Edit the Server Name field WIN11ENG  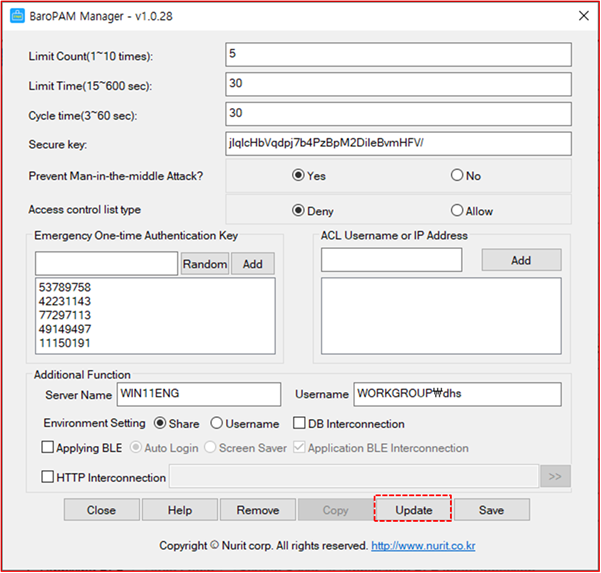click(199, 394)
